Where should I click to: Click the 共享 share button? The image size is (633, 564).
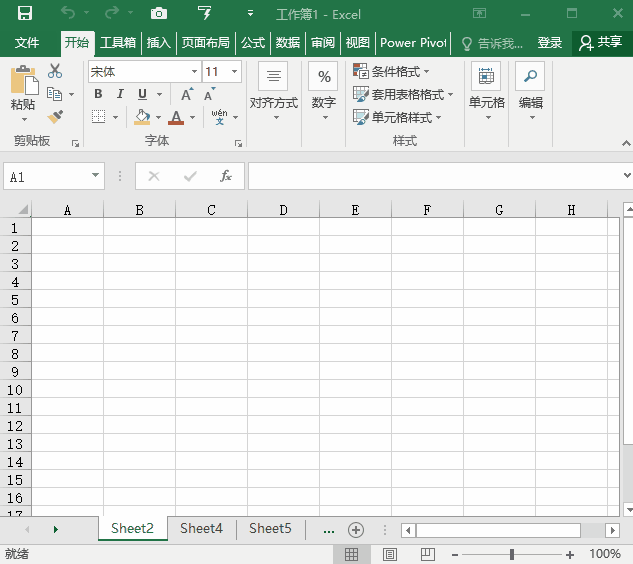coord(600,43)
